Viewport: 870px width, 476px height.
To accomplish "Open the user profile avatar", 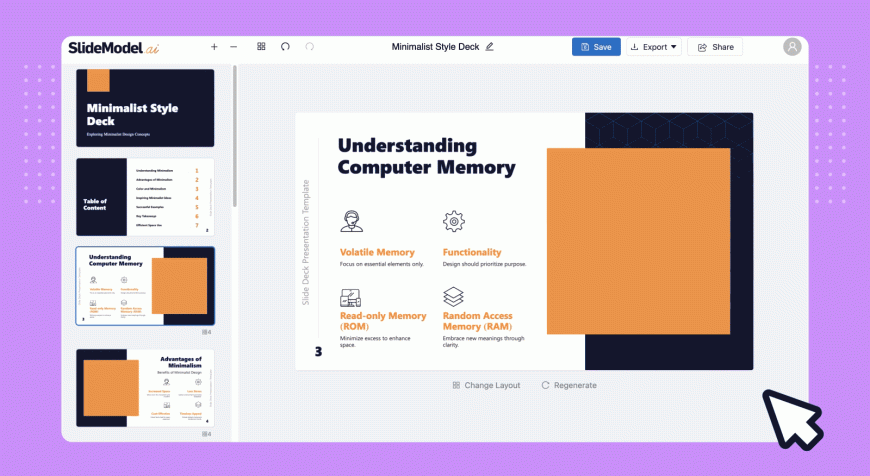I will click(x=792, y=47).
